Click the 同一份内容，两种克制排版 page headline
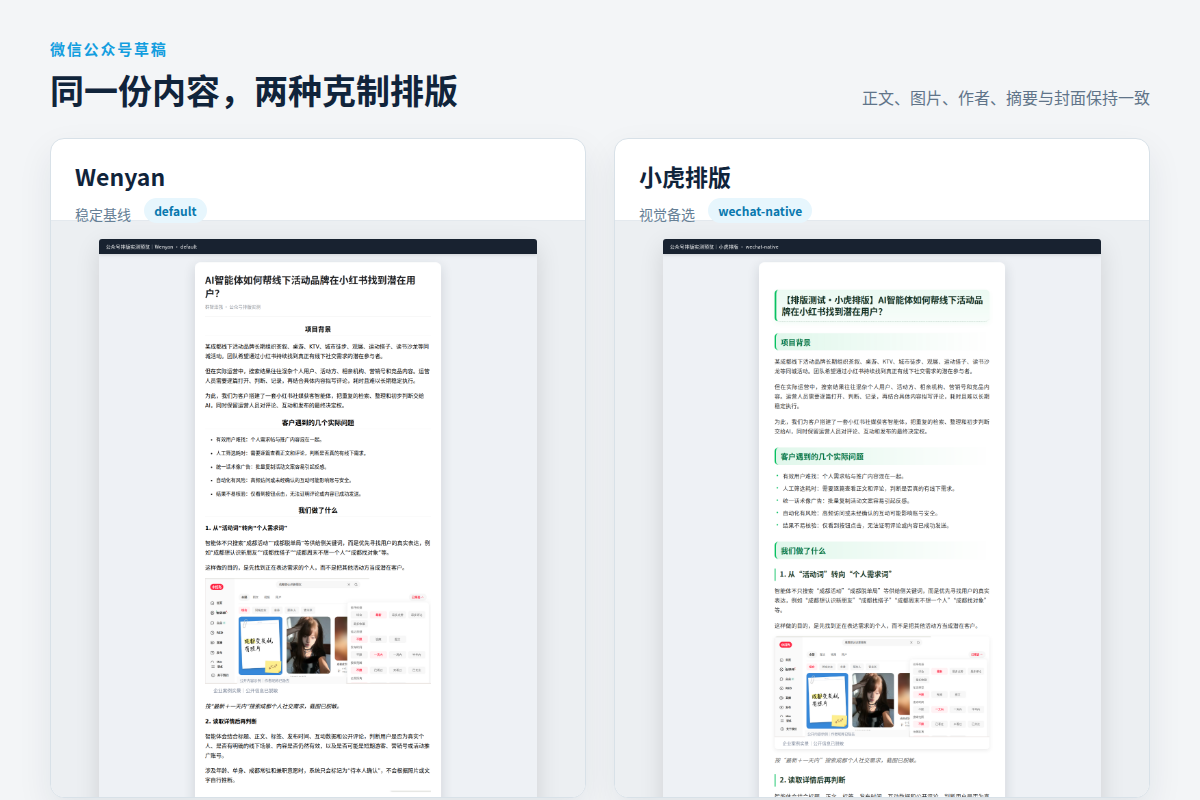The height and width of the screenshot is (800, 1200). click(254, 91)
